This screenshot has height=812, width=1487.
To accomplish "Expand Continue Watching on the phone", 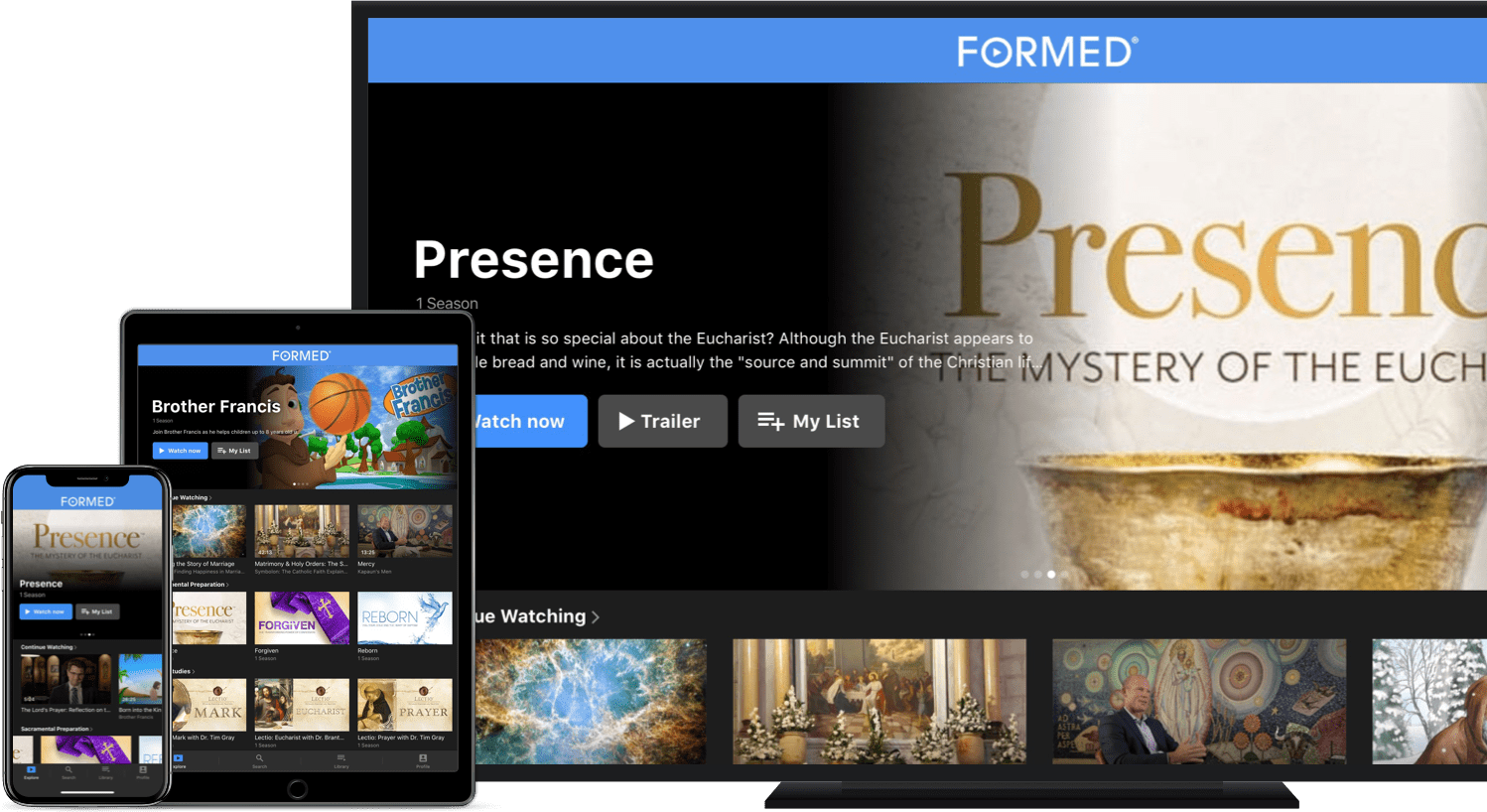I will [x=48, y=647].
